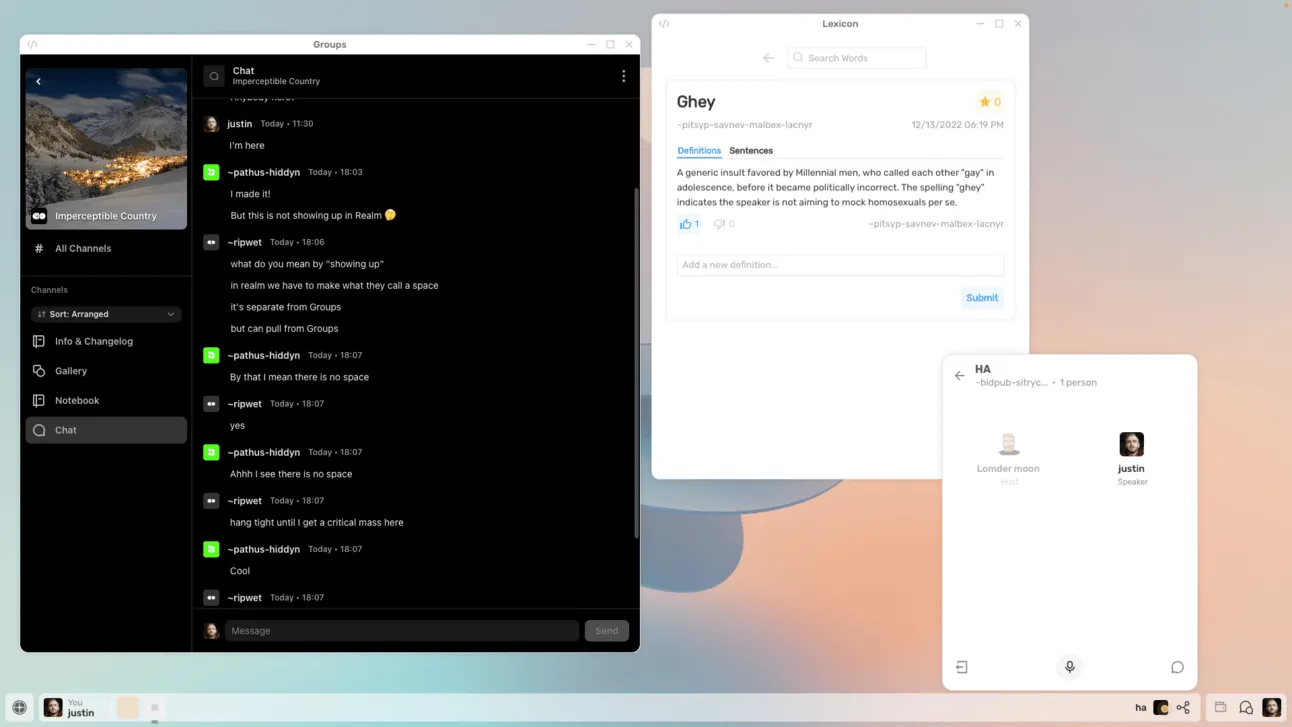Leave the HA room via exit icon

pos(962,667)
